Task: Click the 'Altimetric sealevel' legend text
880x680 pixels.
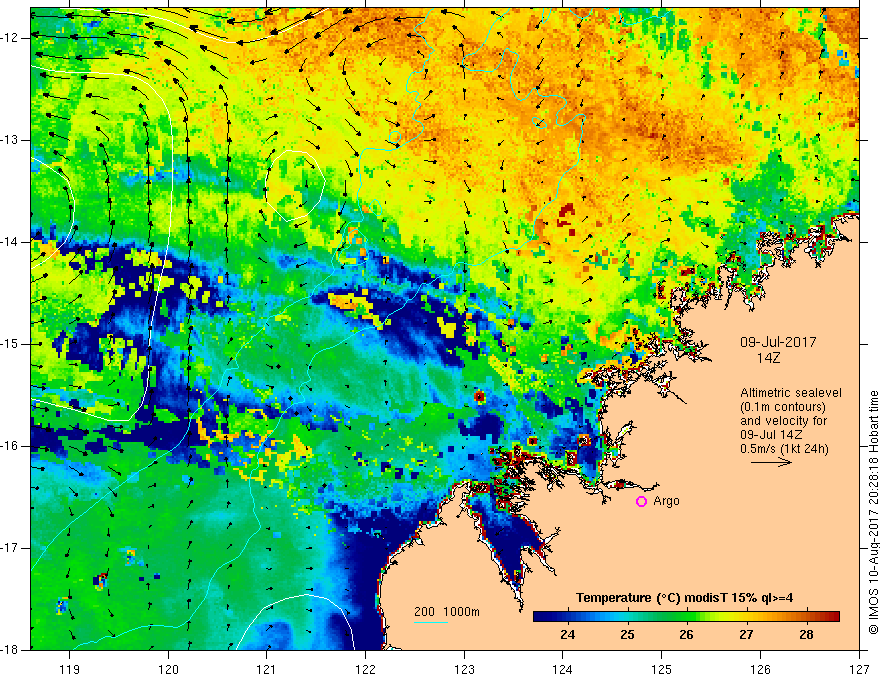Action: click(791, 393)
